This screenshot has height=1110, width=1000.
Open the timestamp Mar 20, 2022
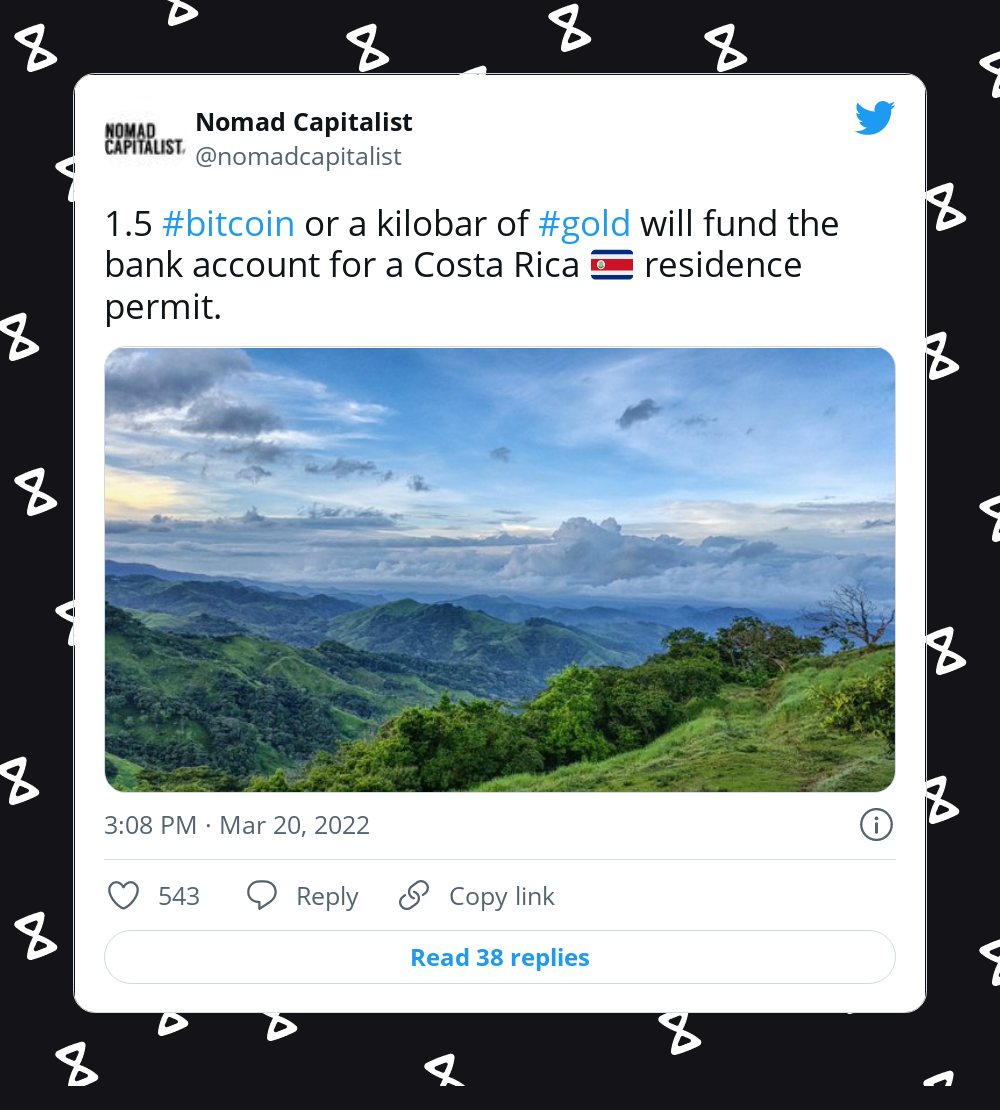pyautogui.click(x=294, y=825)
